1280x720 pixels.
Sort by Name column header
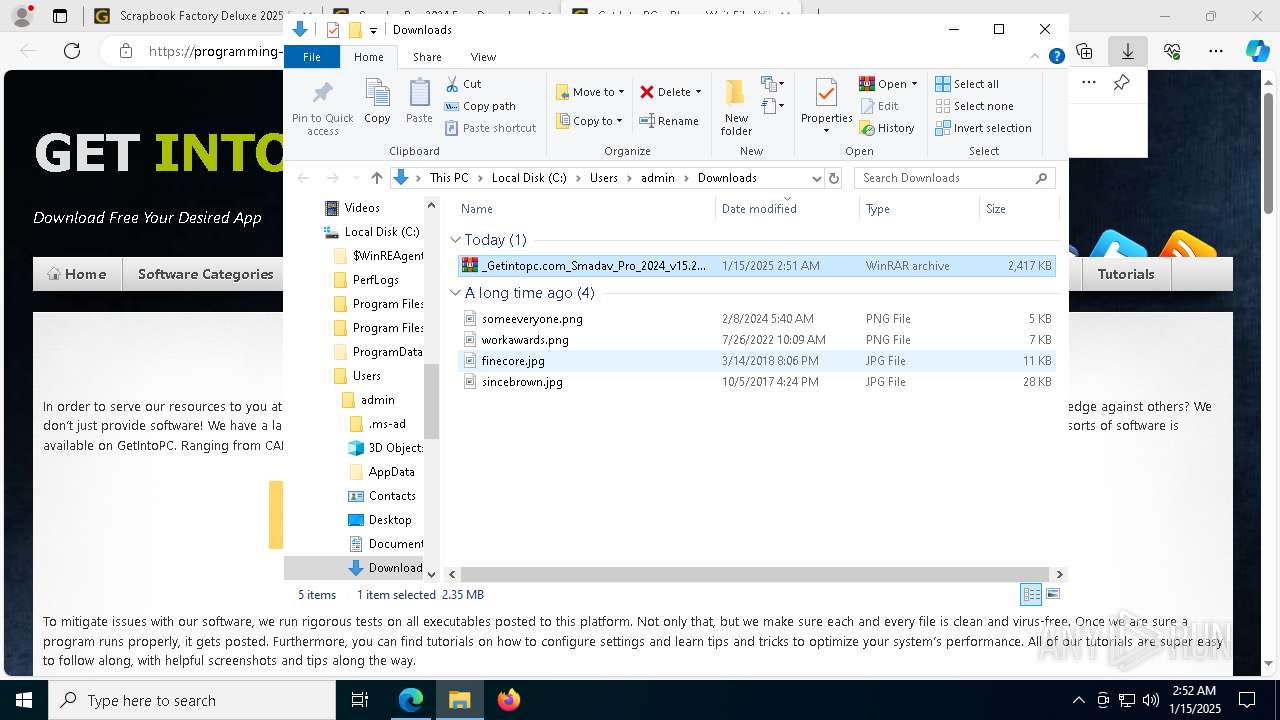[585, 209]
